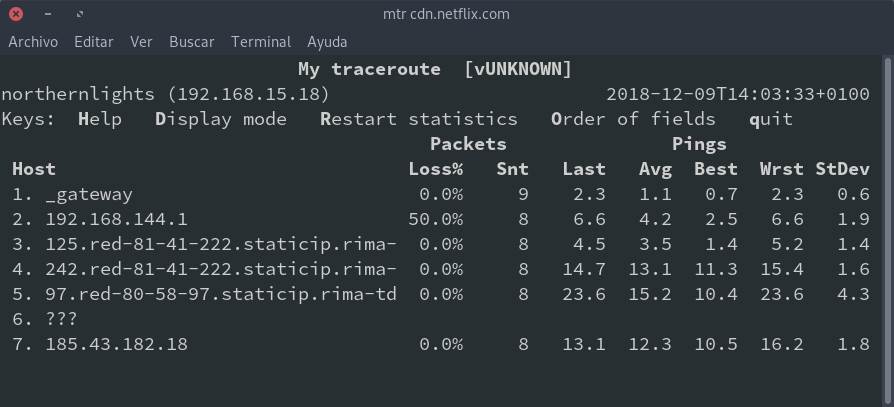The width and height of the screenshot is (894, 407).
Task: Open the Ayuda menu
Action: pos(327,42)
